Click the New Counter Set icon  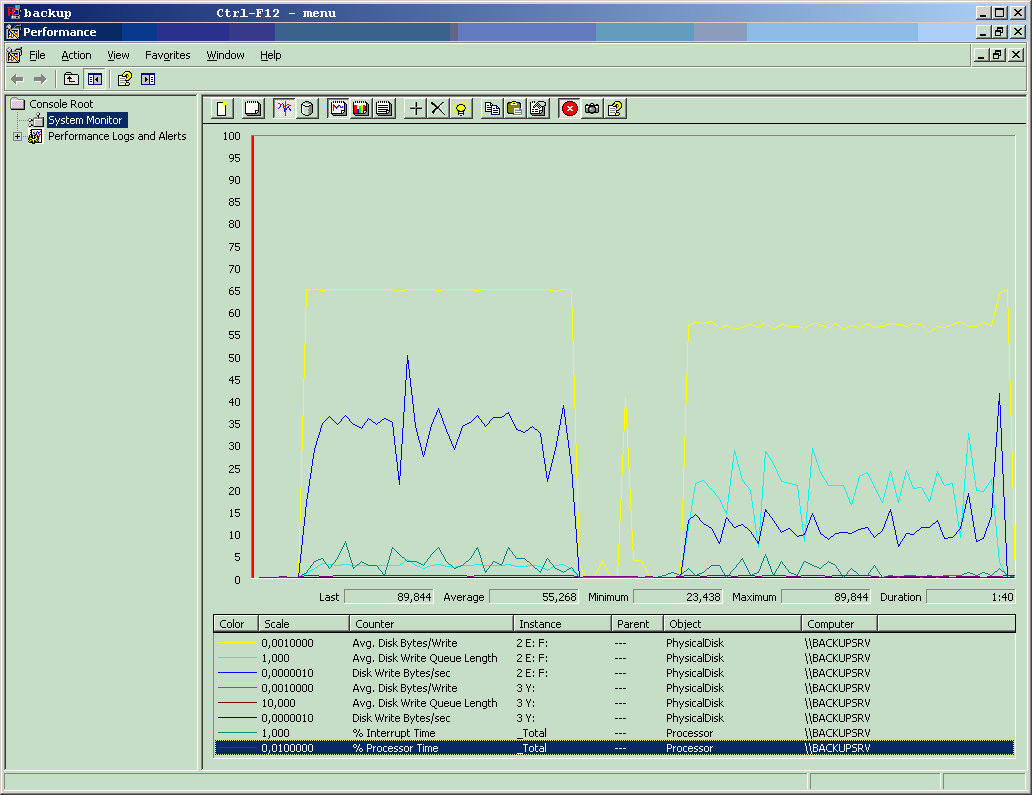222,108
